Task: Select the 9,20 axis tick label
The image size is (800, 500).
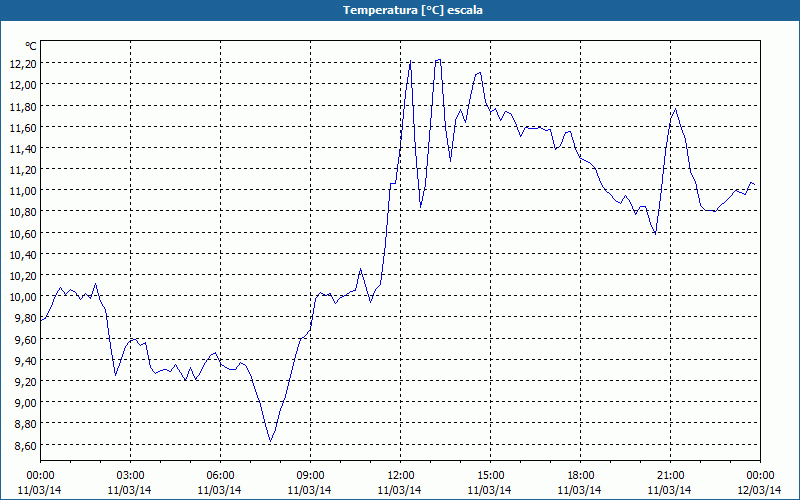Action: tap(25, 382)
